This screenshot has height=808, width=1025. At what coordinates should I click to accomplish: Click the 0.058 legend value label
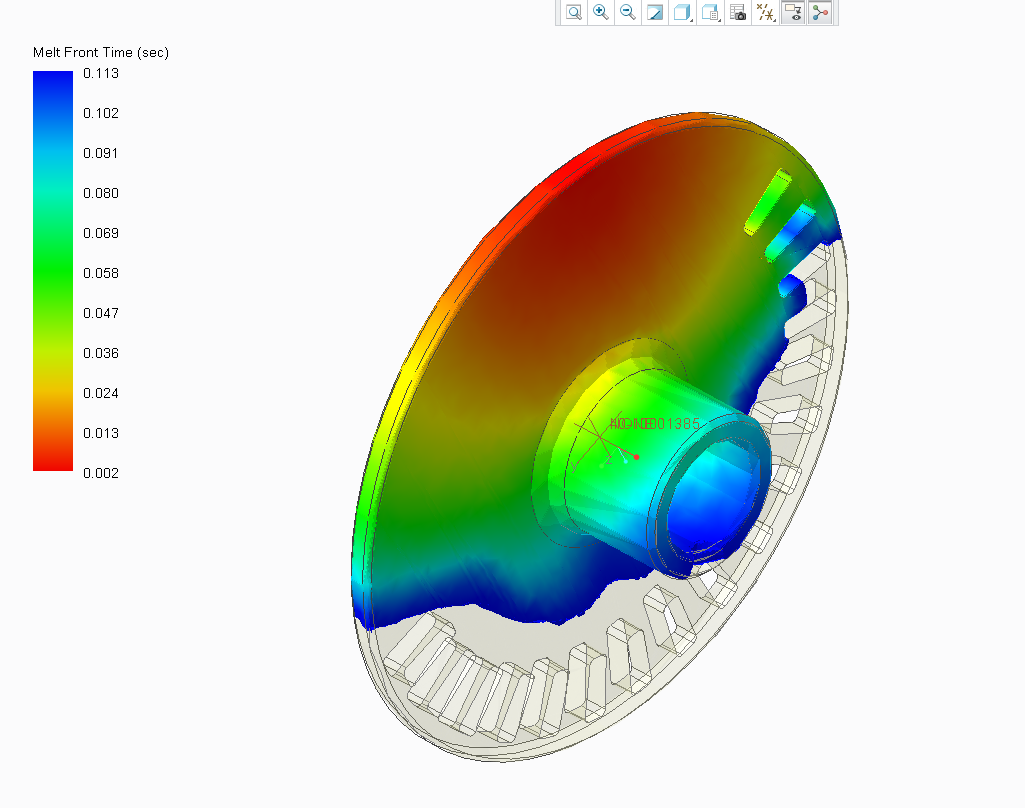pos(101,273)
